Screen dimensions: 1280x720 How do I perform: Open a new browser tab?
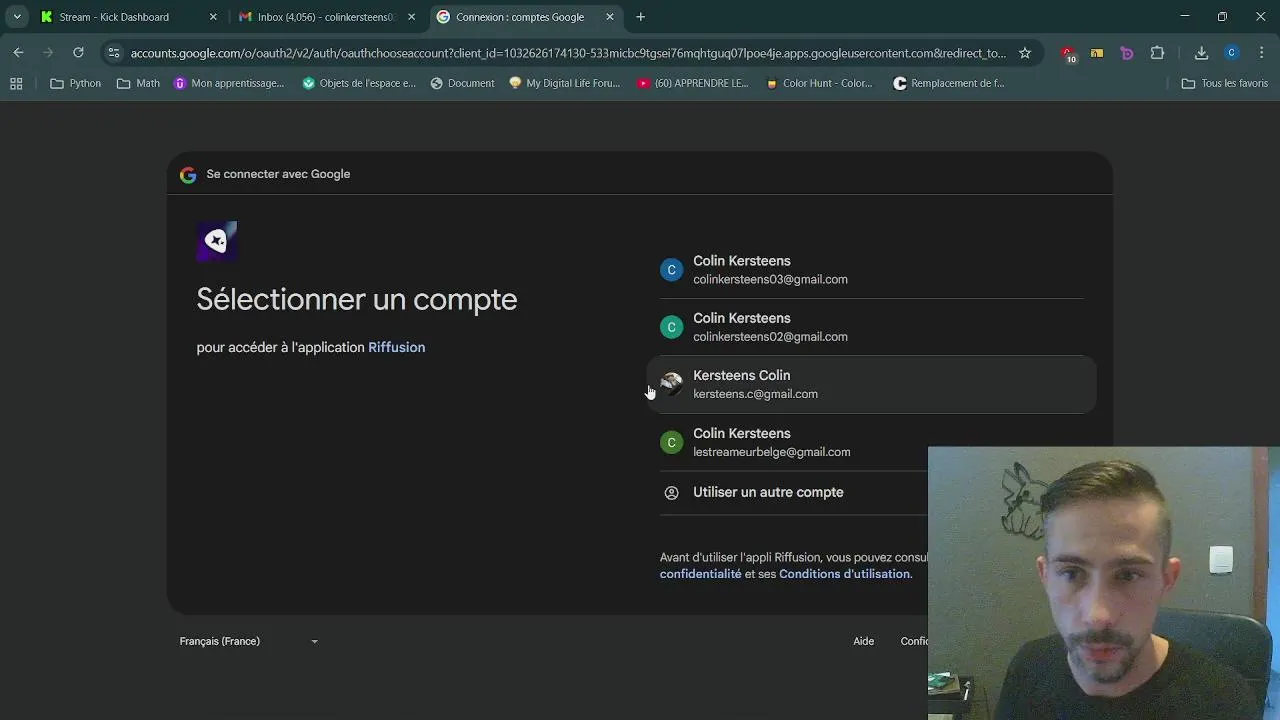(640, 17)
